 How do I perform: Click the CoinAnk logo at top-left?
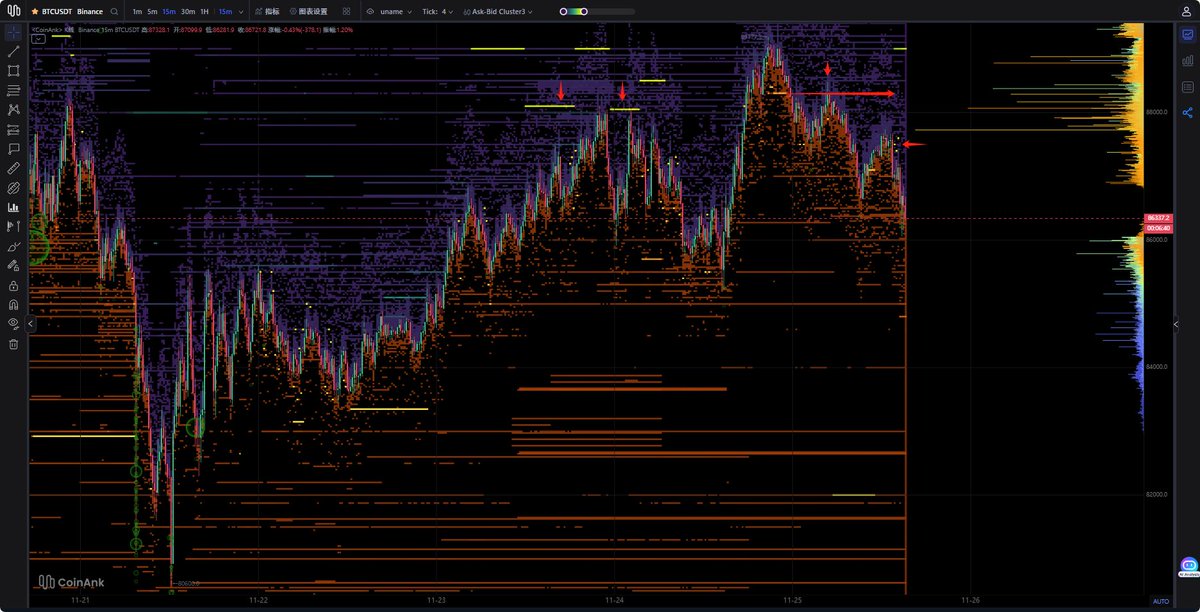coord(13,11)
